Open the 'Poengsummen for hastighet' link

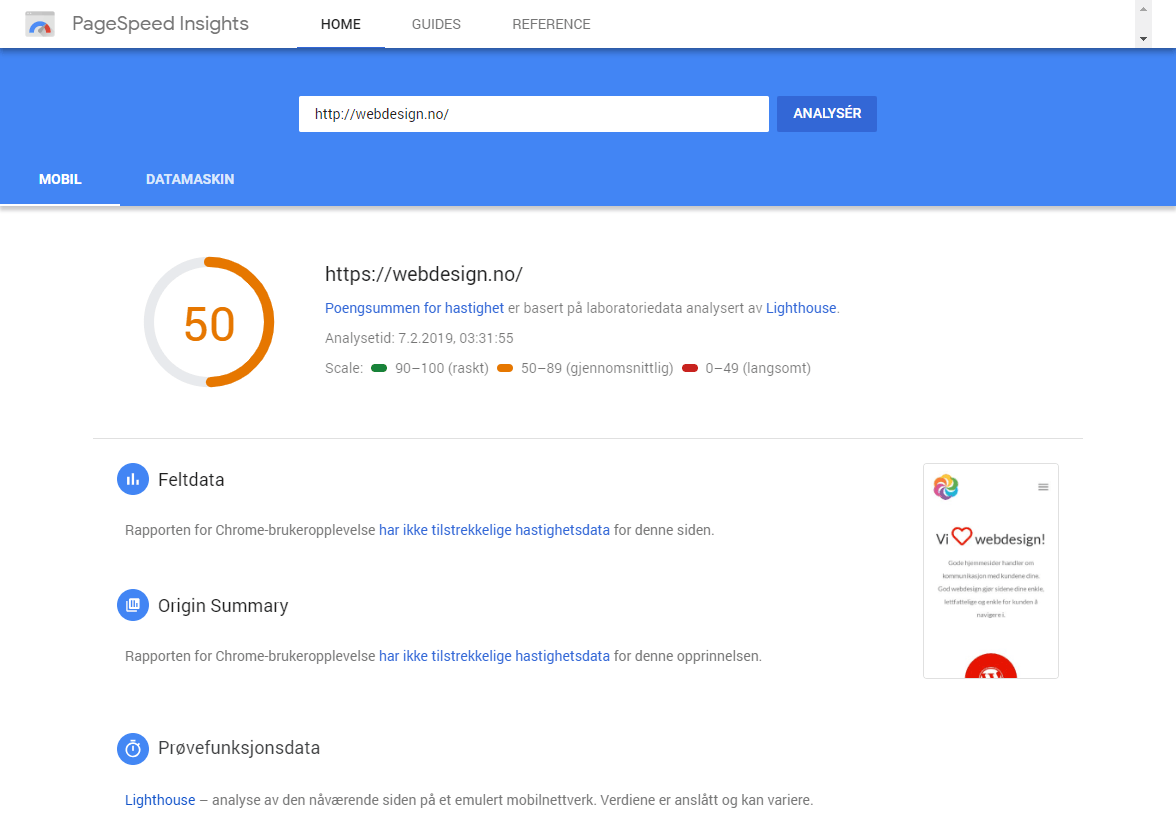coord(414,308)
